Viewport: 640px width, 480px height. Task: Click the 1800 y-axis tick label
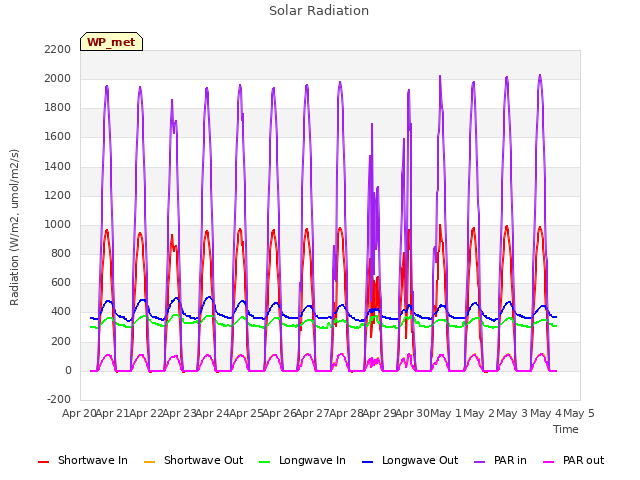point(58,108)
